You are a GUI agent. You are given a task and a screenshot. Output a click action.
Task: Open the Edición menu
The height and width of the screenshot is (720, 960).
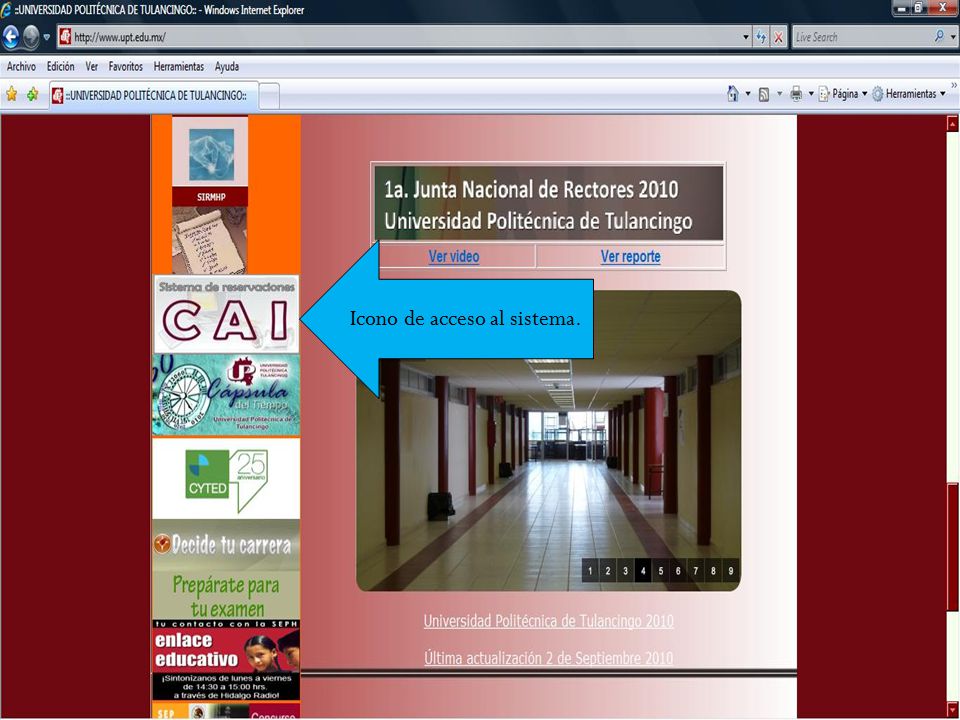61,67
